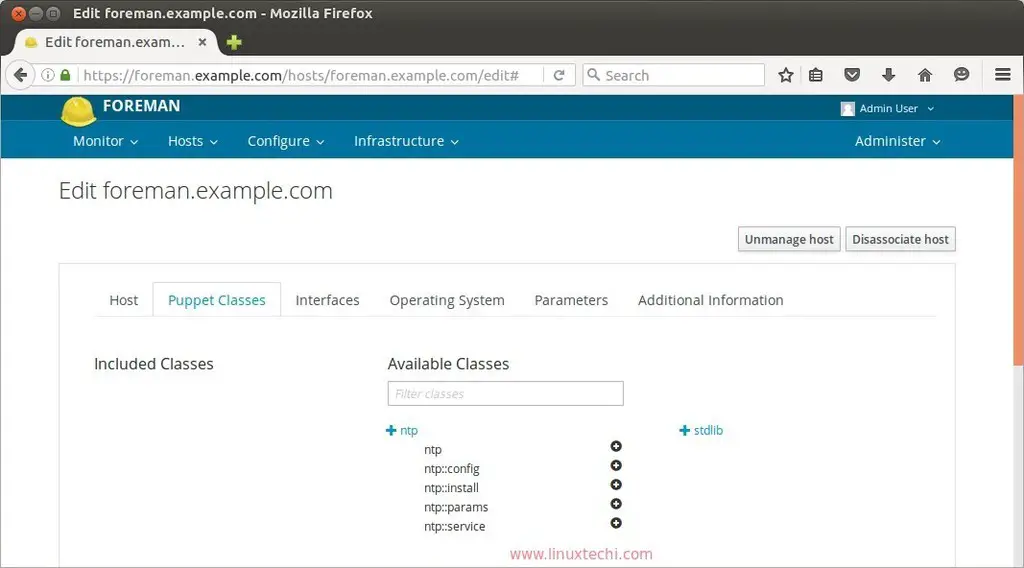This screenshot has width=1024, height=568.
Task: Switch to the Interfaces tab
Action: tap(327, 300)
